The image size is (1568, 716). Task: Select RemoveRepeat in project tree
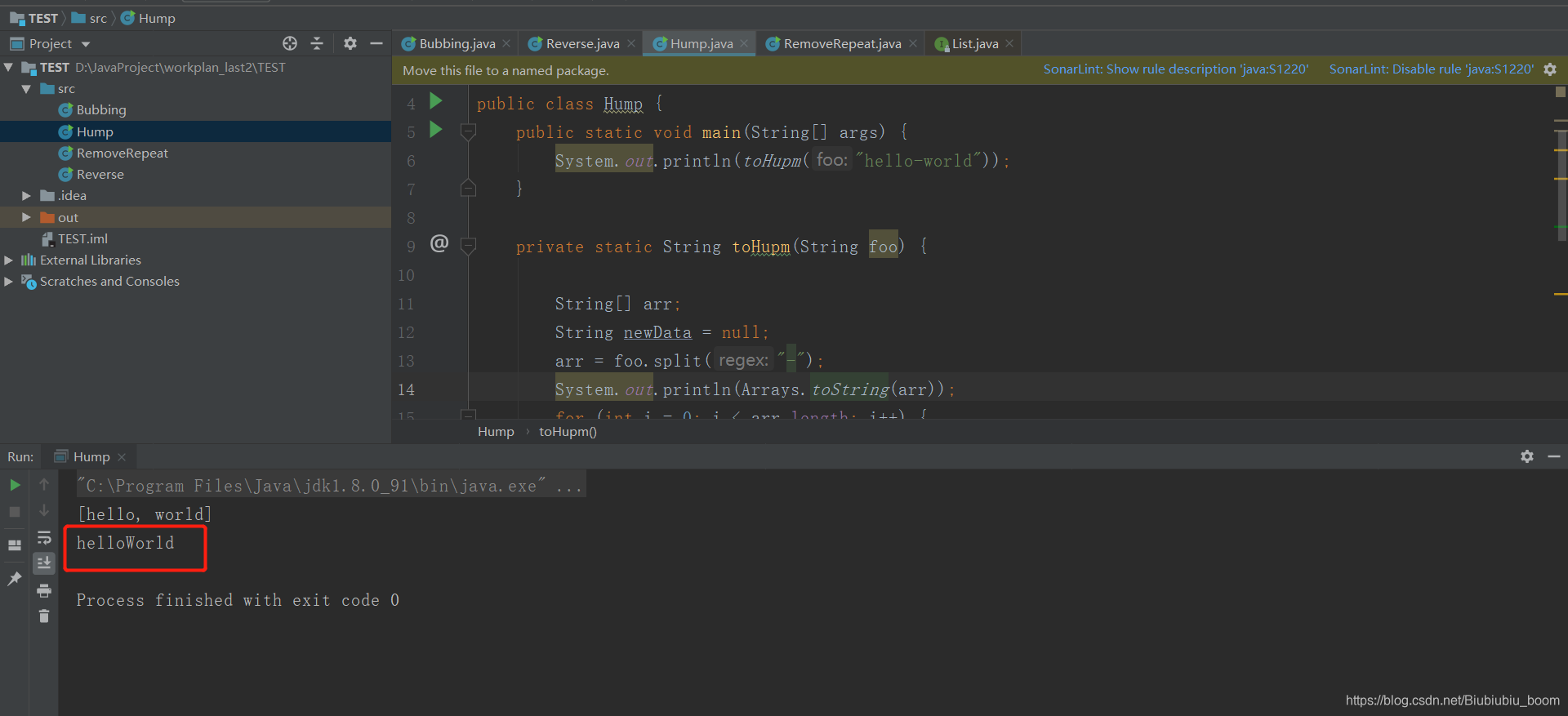pos(122,153)
